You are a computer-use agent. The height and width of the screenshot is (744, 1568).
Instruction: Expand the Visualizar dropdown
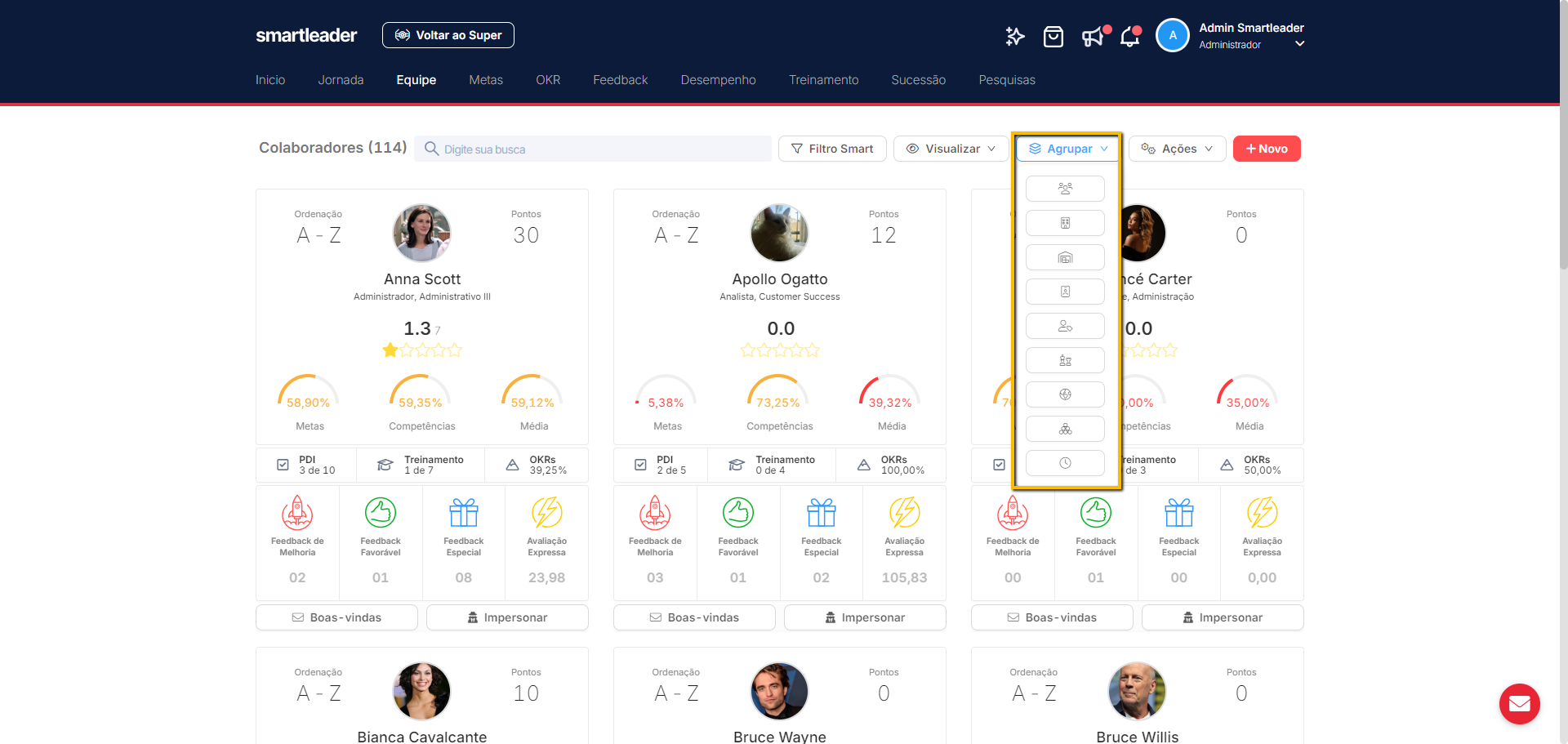(x=951, y=149)
